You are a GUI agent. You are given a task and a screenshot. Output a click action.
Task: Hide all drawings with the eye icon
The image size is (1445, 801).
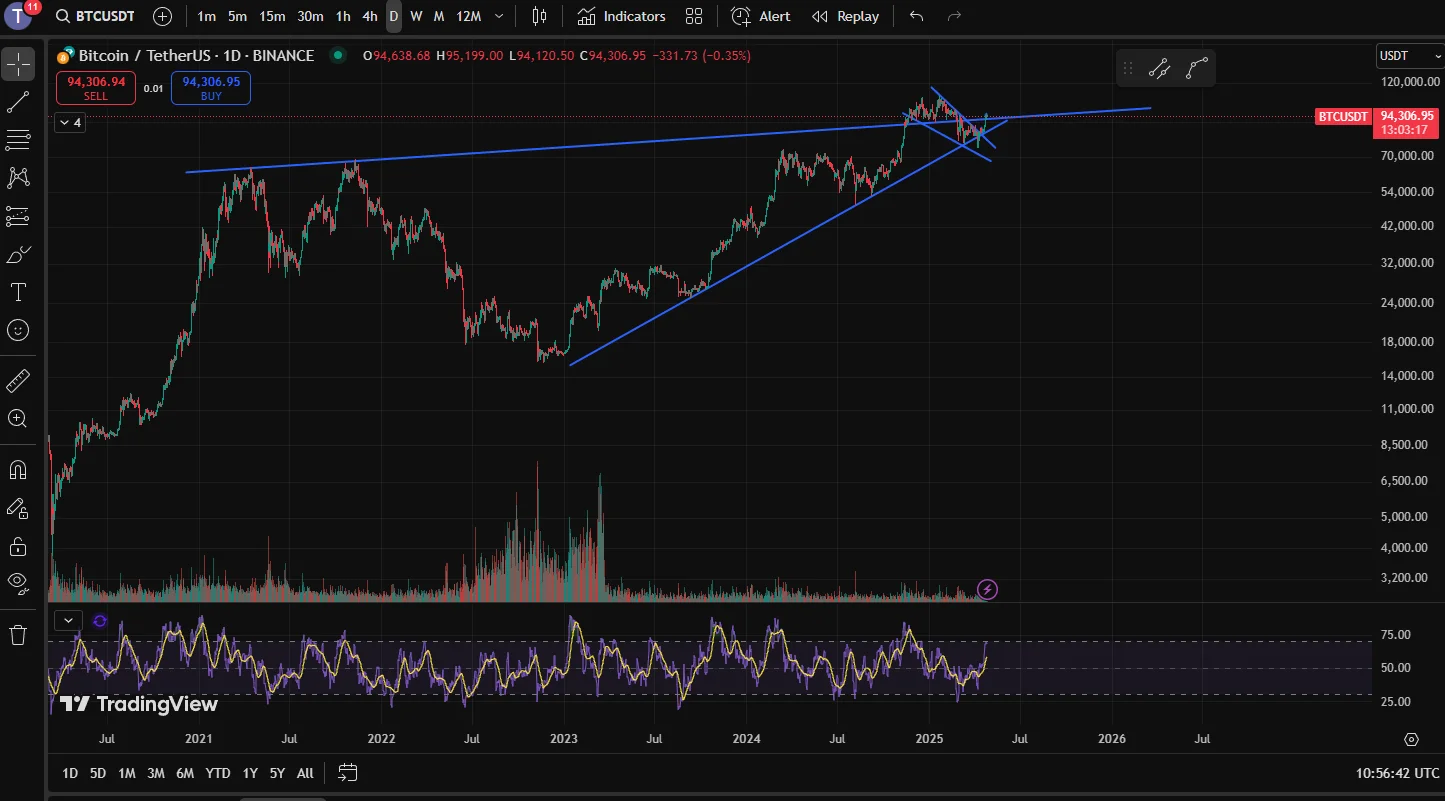coord(18,584)
